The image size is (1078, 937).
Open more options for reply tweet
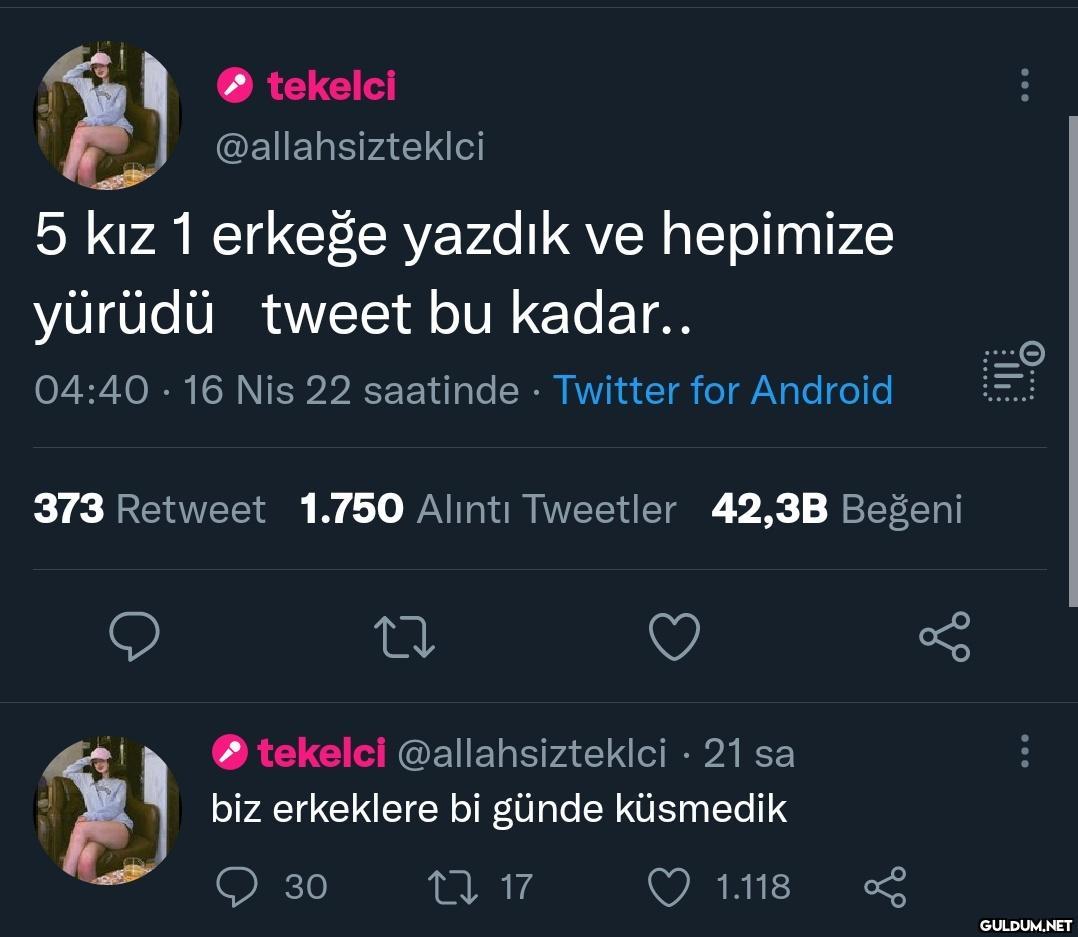(1024, 750)
